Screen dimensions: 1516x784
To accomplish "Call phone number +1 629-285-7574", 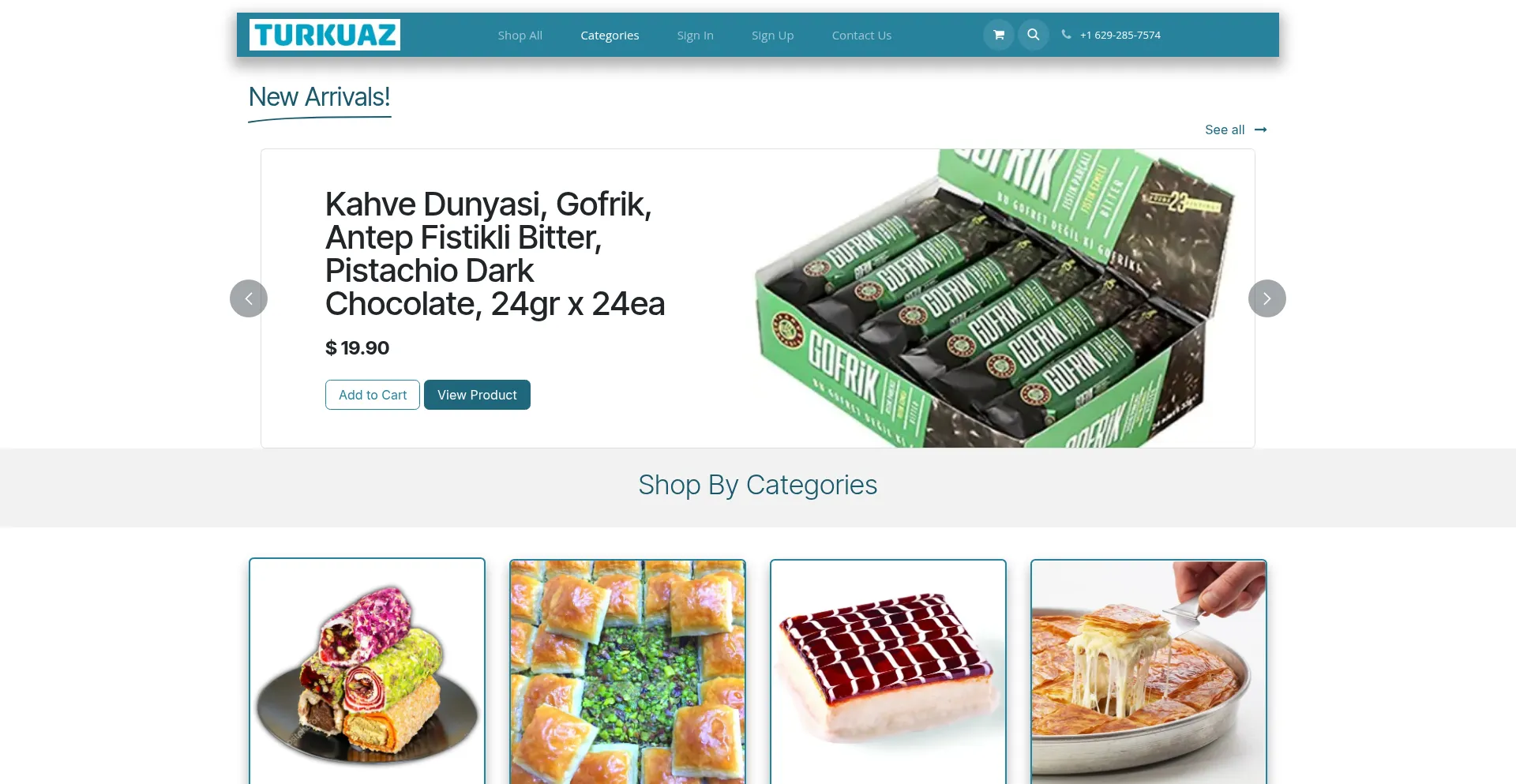I will click(1120, 35).
